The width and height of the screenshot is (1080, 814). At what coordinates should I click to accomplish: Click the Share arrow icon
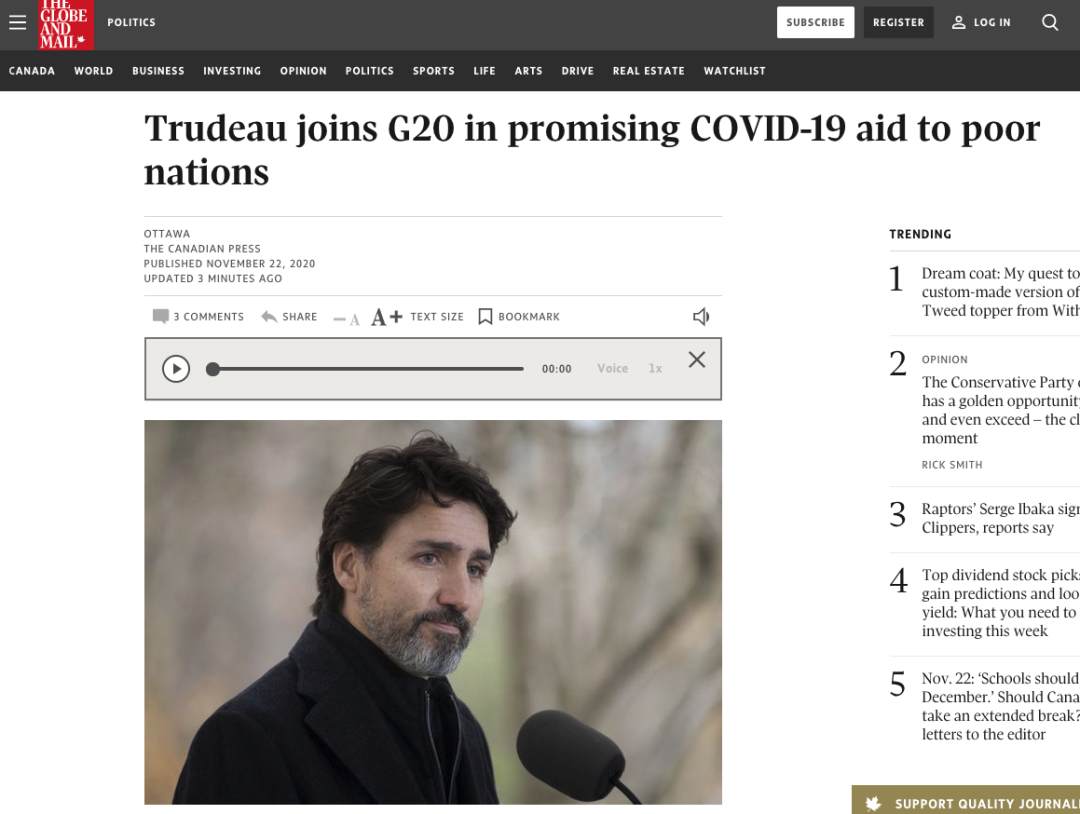tap(269, 316)
